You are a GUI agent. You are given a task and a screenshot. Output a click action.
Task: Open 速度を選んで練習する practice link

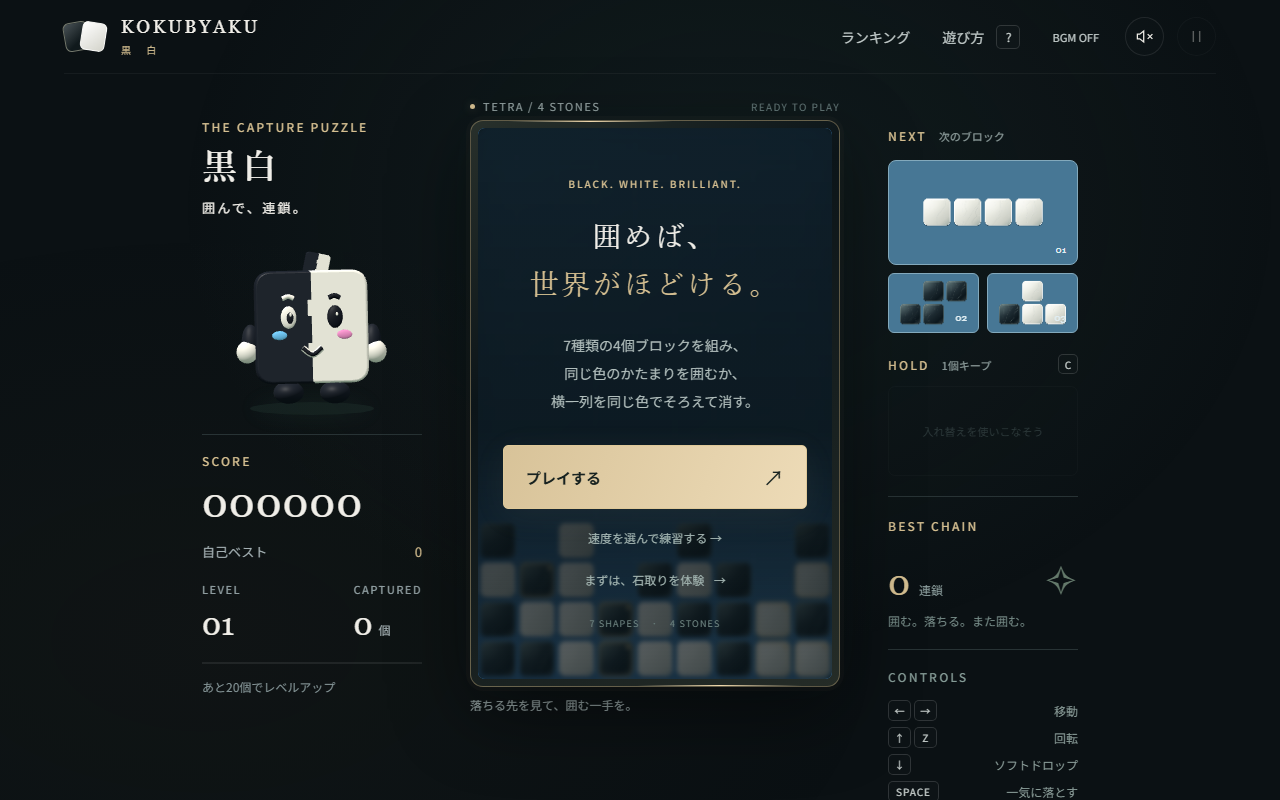(655, 538)
